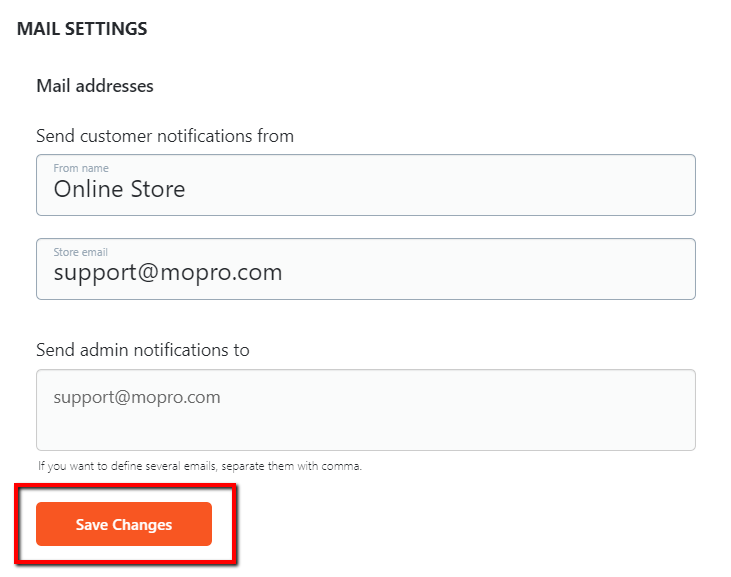The height and width of the screenshot is (577, 731).
Task: Click the Save Changes button
Action: [124, 525]
